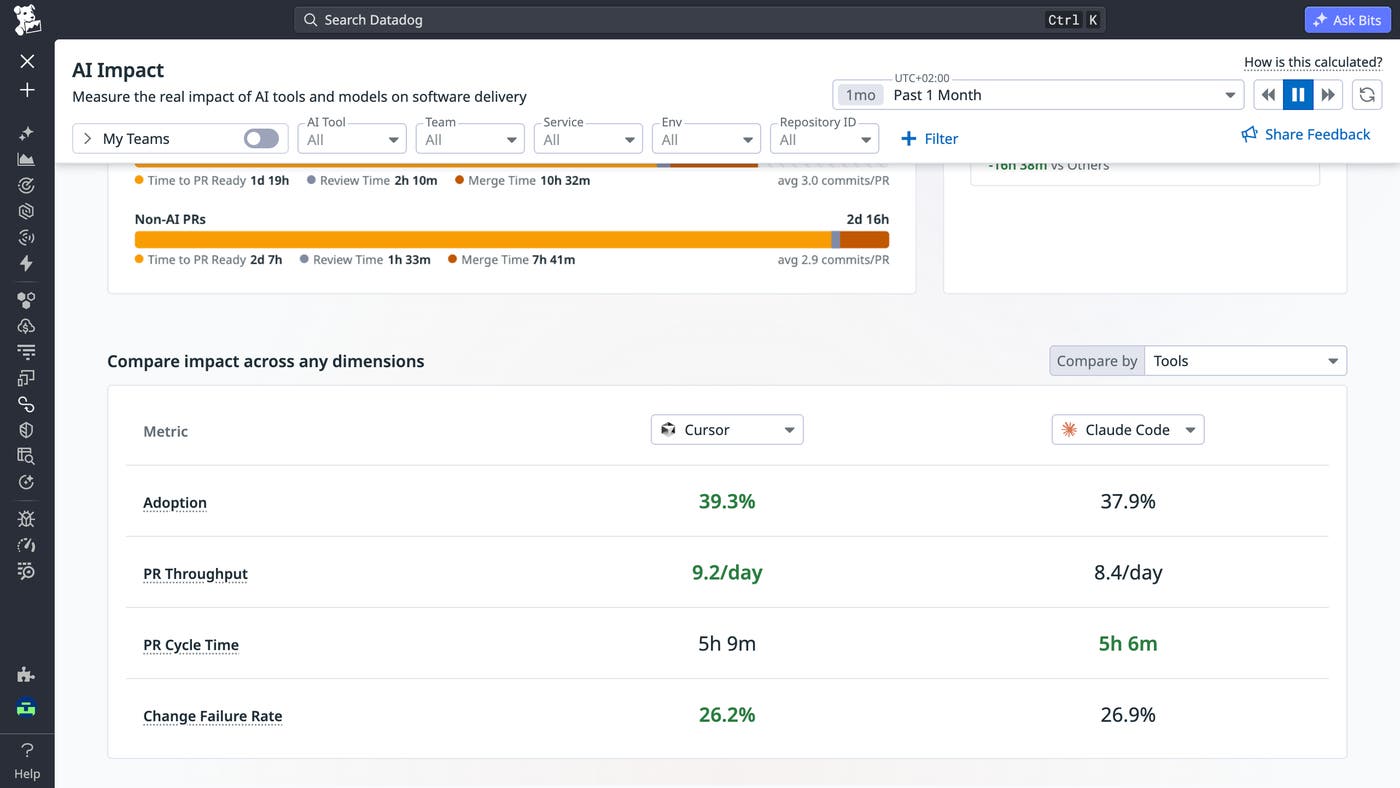Click the Share Feedback link

[x=1317, y=134]
